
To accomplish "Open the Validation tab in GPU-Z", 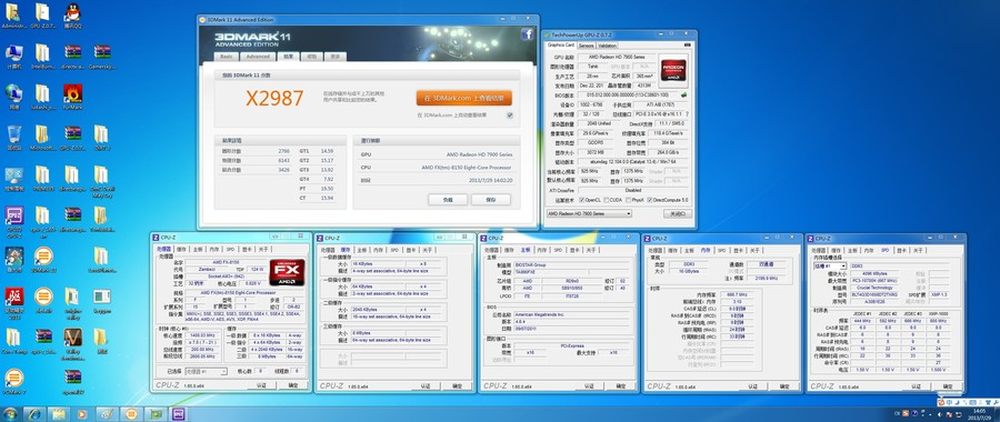I will [x=607, y=45].
